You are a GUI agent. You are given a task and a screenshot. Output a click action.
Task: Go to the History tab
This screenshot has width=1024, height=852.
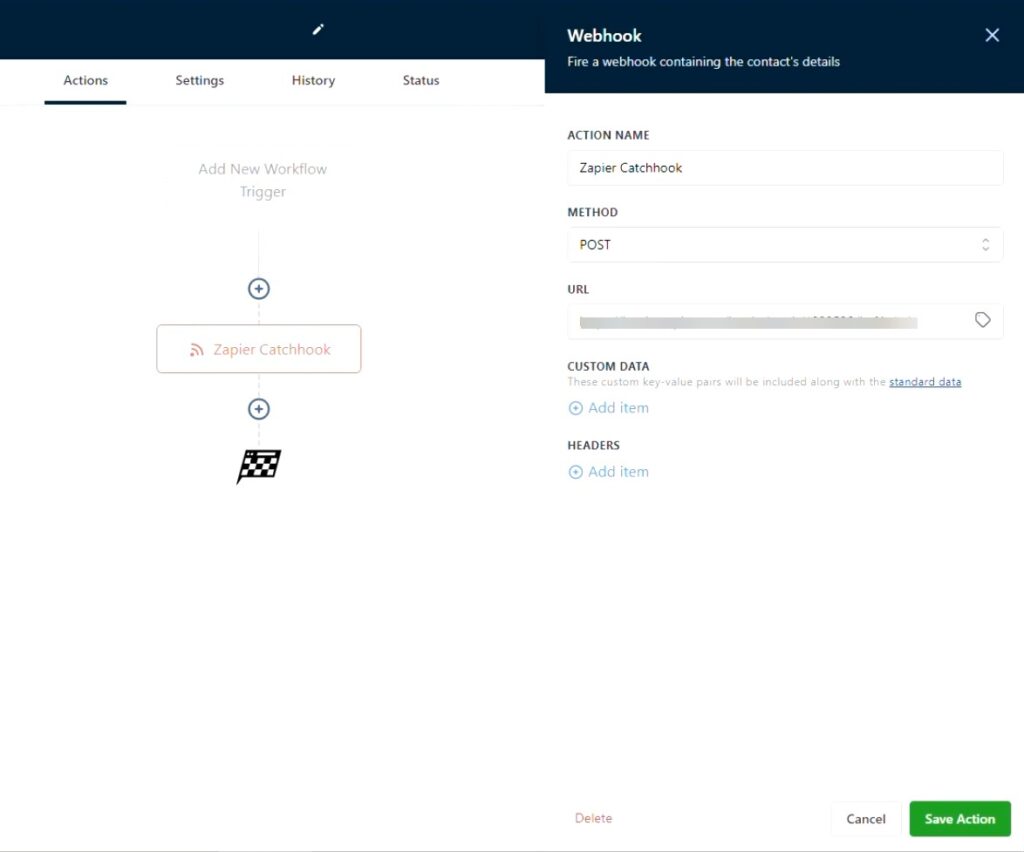pyautogui.click(x=313, y=80)
